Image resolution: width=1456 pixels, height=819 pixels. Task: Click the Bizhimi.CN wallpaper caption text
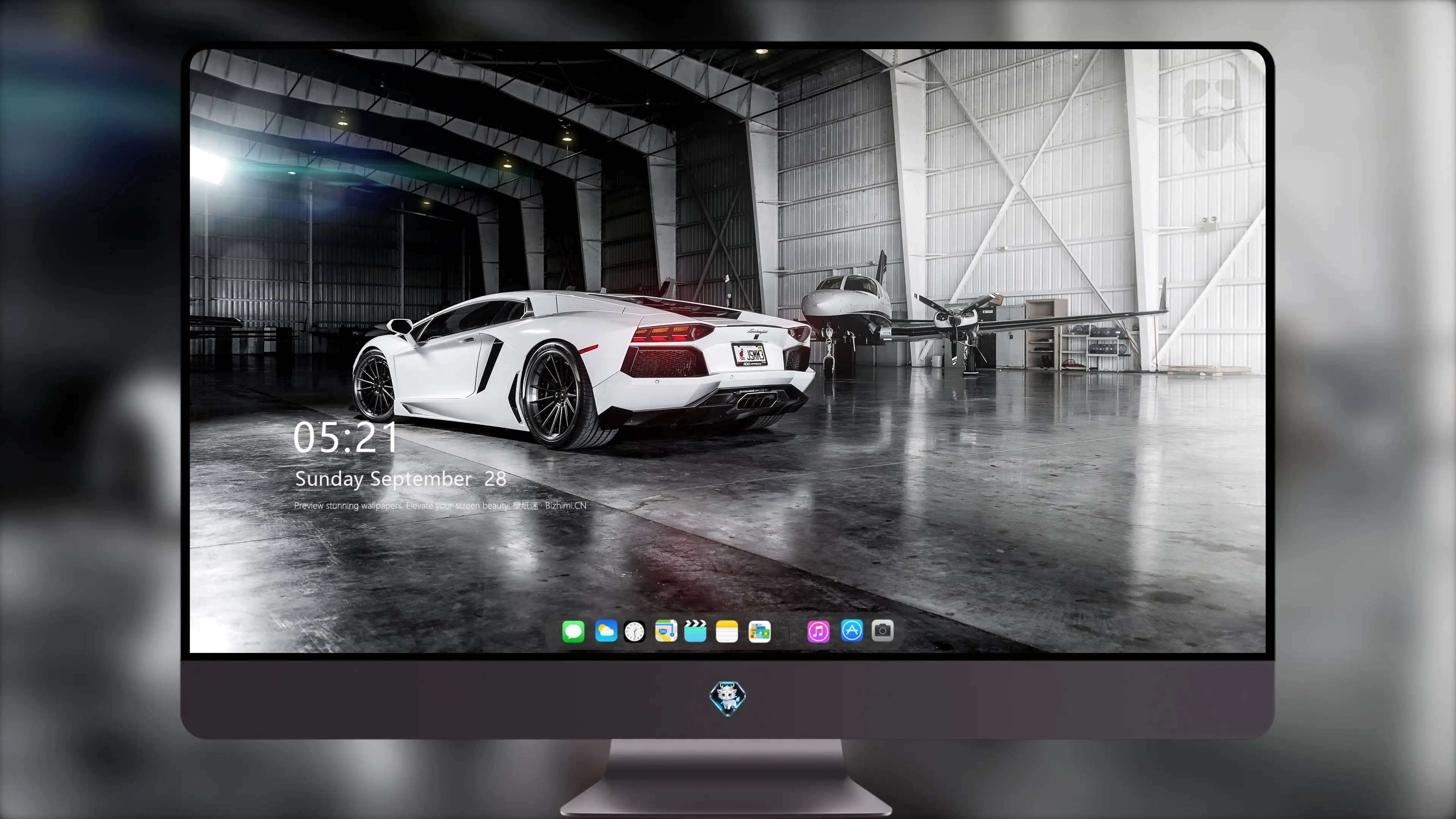pos(440,505)
